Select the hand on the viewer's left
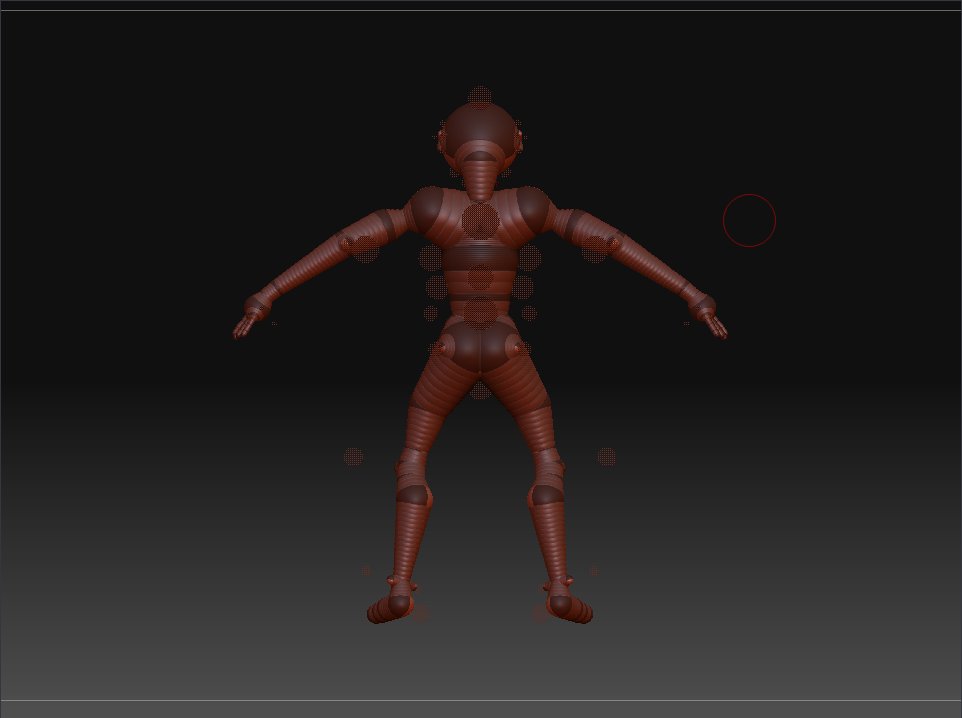 [x=246, y=325]
